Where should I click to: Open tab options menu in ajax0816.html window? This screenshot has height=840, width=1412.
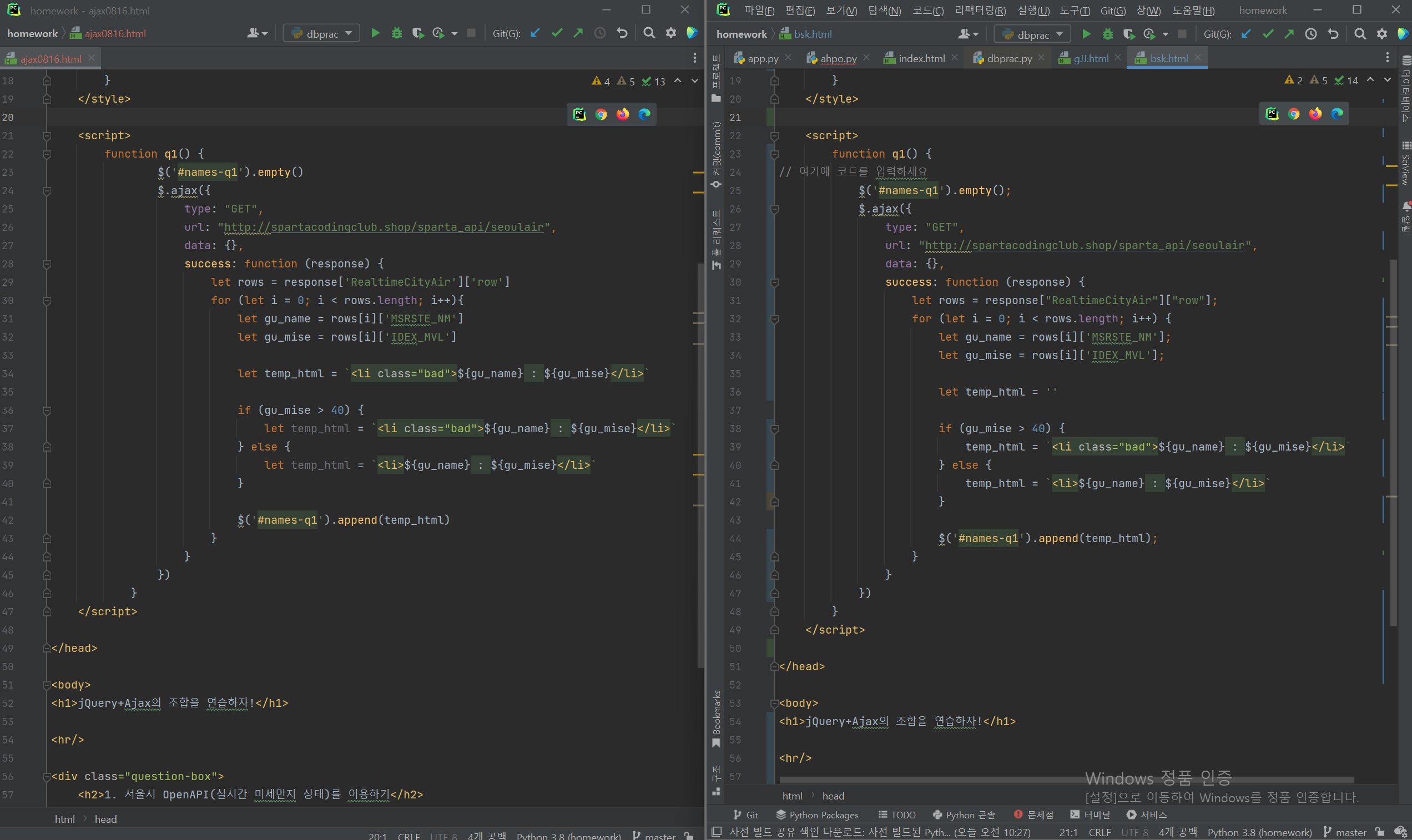[x=695, y=58]
